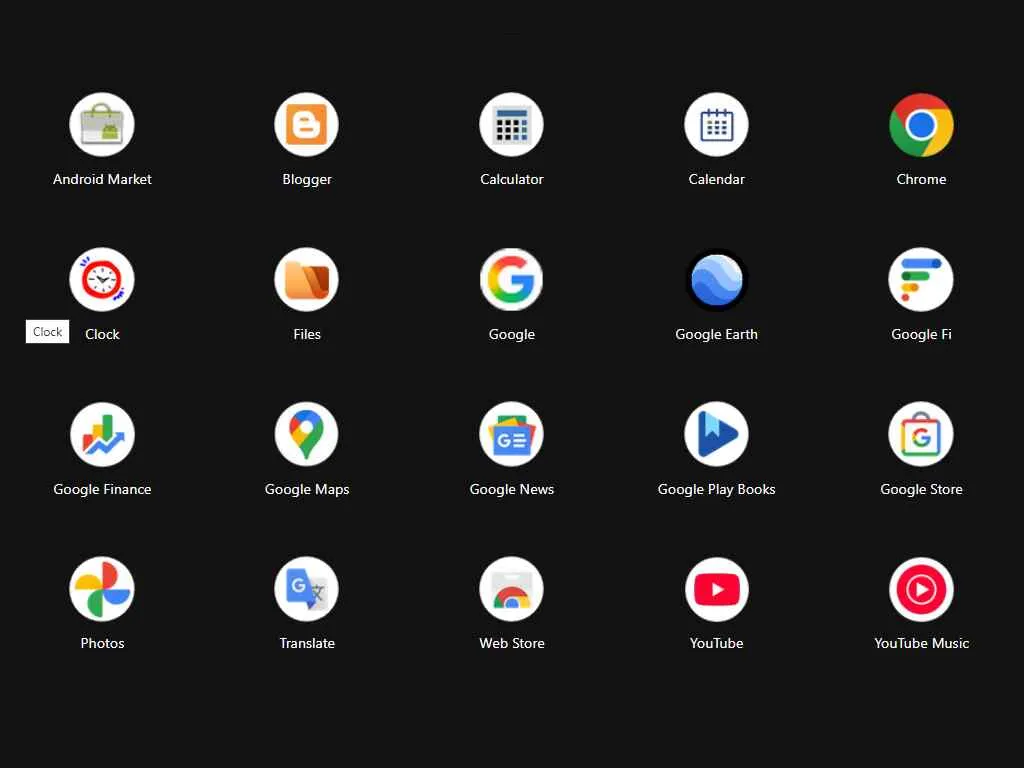Click the "YouTube" label under red icon
The image size is (1024, 768).
pos(716,643)
